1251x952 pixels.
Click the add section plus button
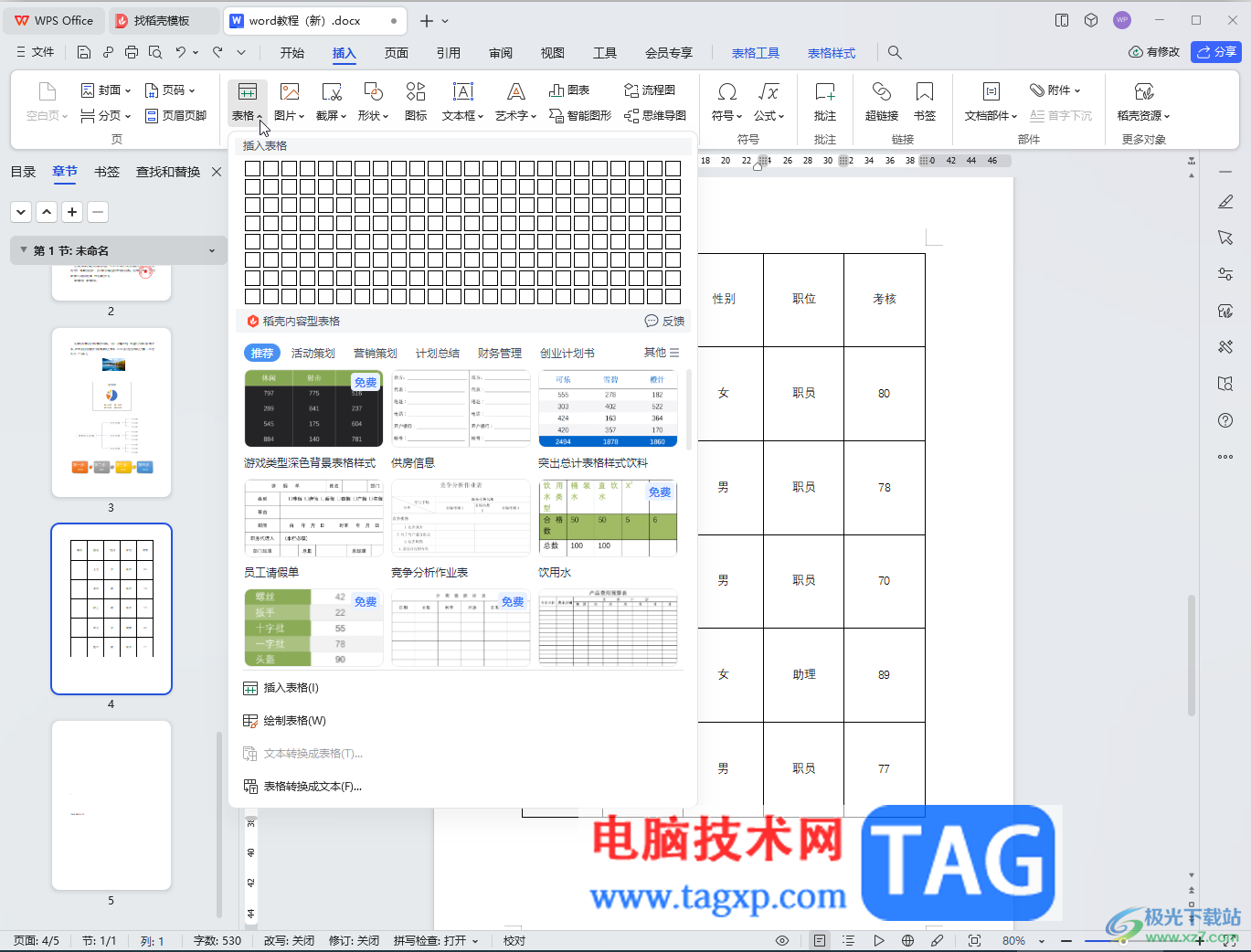(x=72, y=212)
